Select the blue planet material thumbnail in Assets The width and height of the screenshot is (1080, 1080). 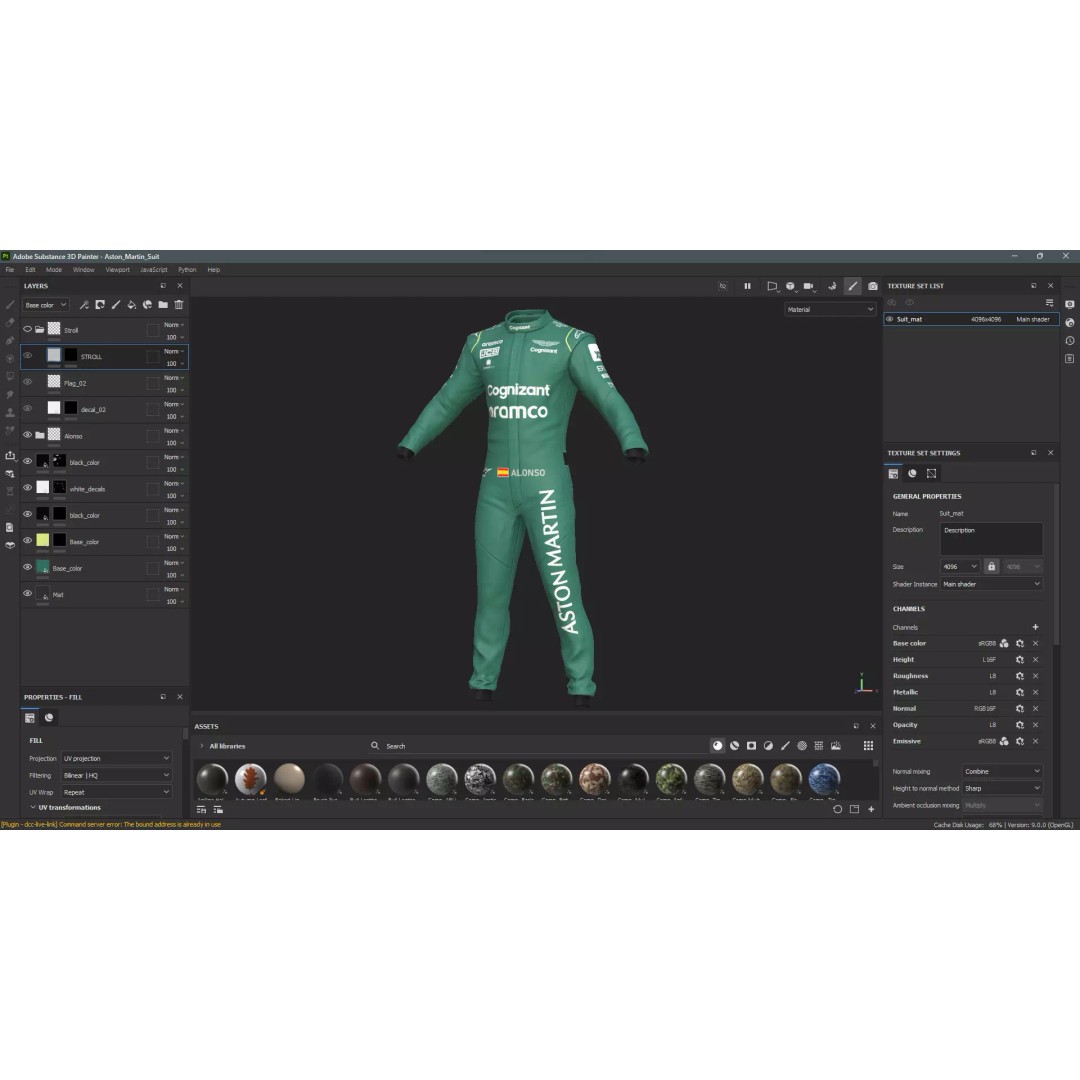pyautogui.click(x=823, y=781)
